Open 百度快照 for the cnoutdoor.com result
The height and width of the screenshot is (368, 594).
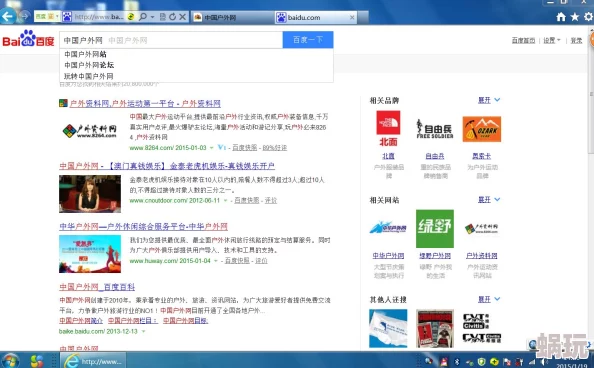point(247,200)
